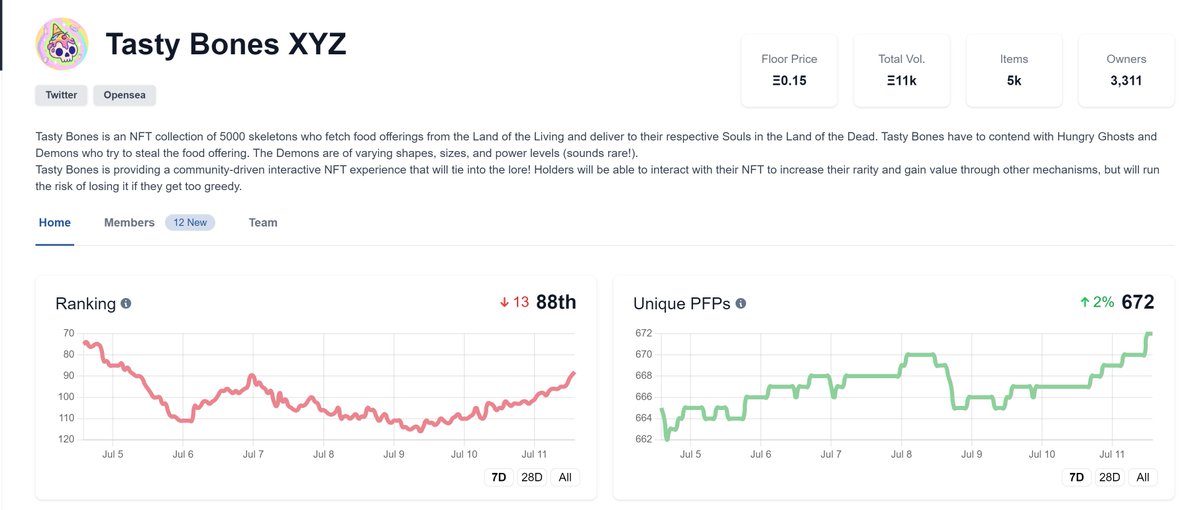Select 7D range on Ranking chart
The image size is (1200, 510).
498,477
